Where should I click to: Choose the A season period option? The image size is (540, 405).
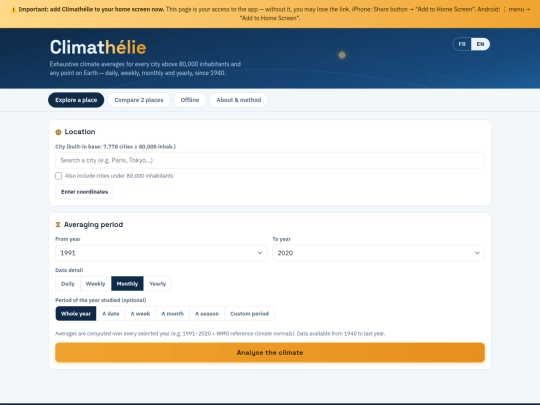(x=207, y=314)
